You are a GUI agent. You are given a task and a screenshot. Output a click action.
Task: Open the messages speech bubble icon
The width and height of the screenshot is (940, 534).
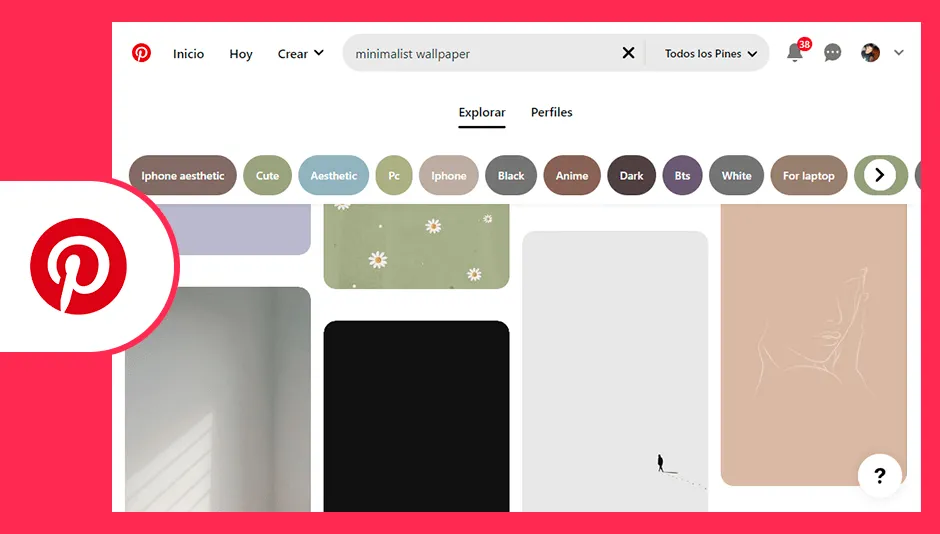click(x=832, y=53)
